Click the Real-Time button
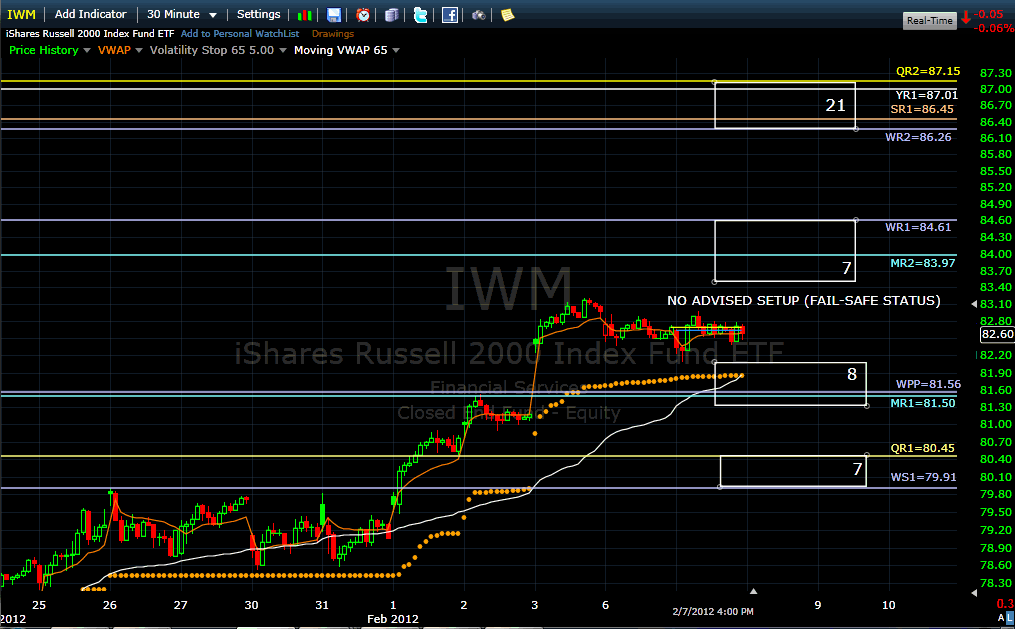Image resolution: width=1015 pixels, height=629 pixels. (930, 21)
